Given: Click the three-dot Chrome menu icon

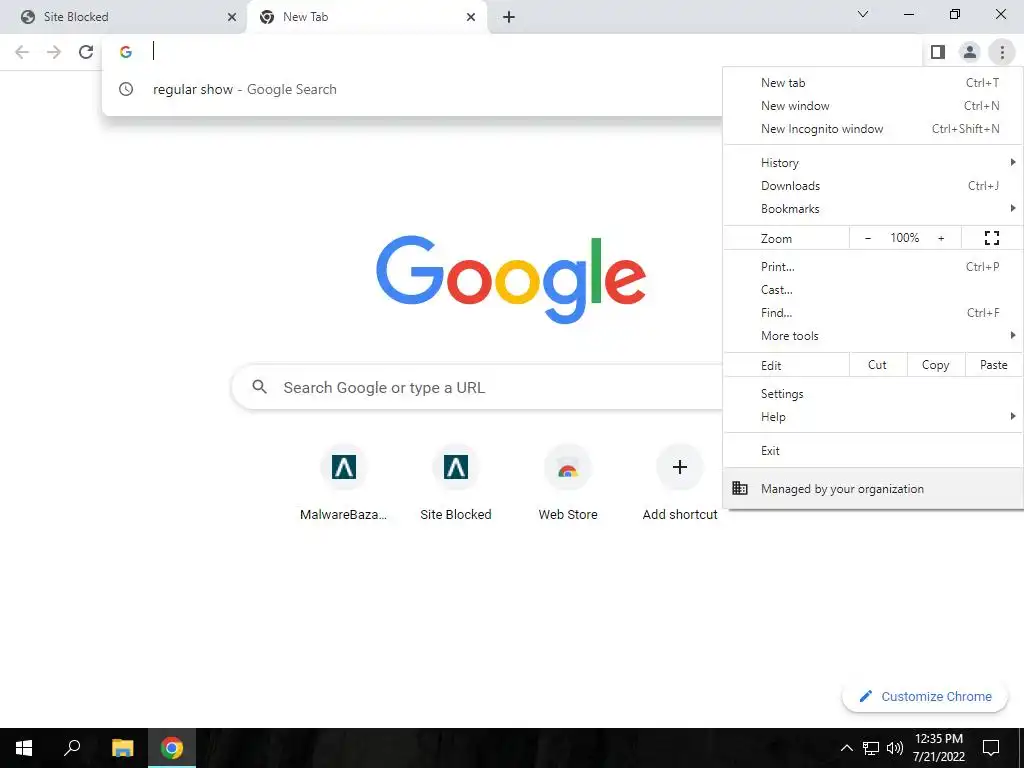Looking at the screenshot, I should (x=1002, y=52).
